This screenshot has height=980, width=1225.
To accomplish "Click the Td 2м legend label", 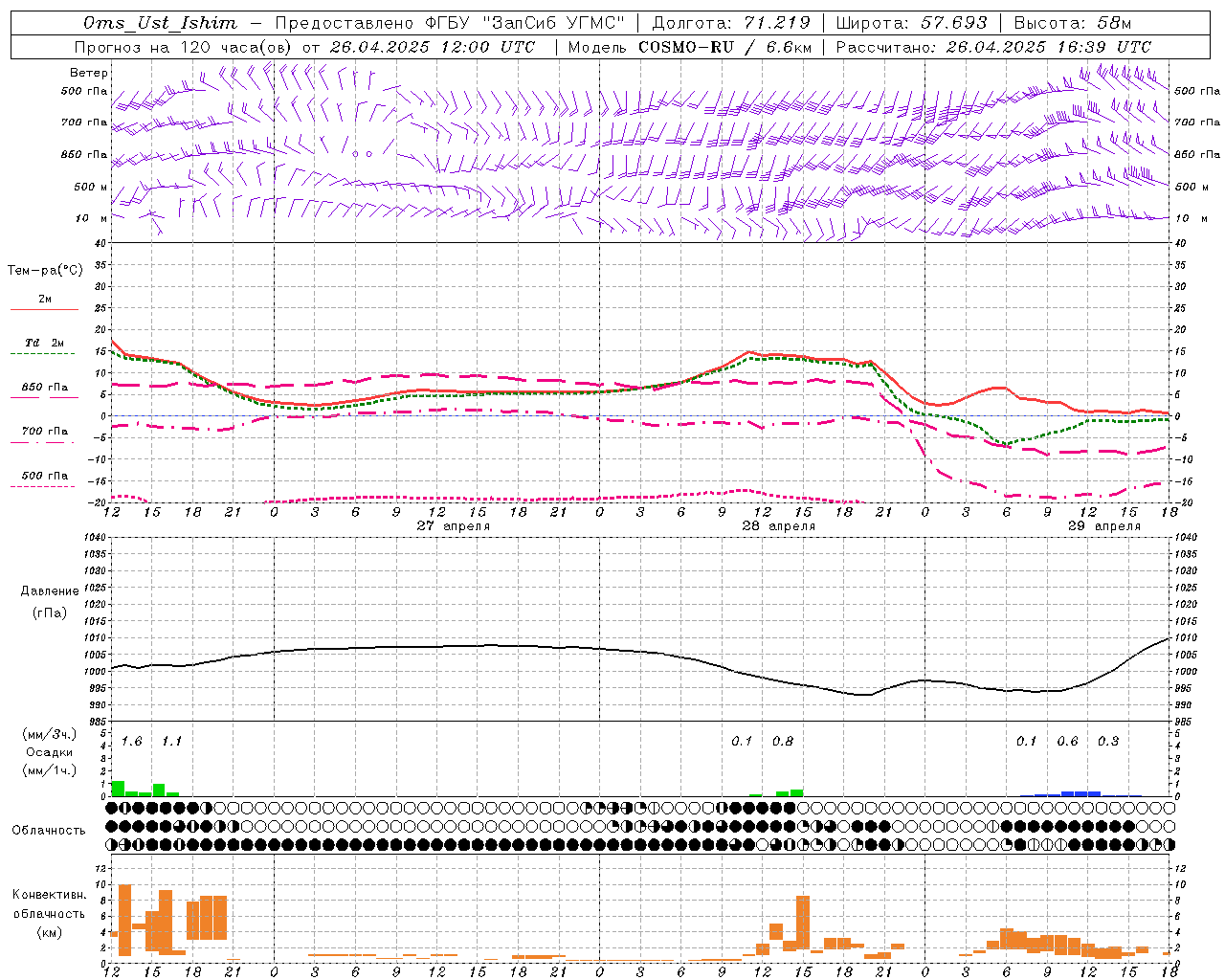I will click(x=45, y=343).
